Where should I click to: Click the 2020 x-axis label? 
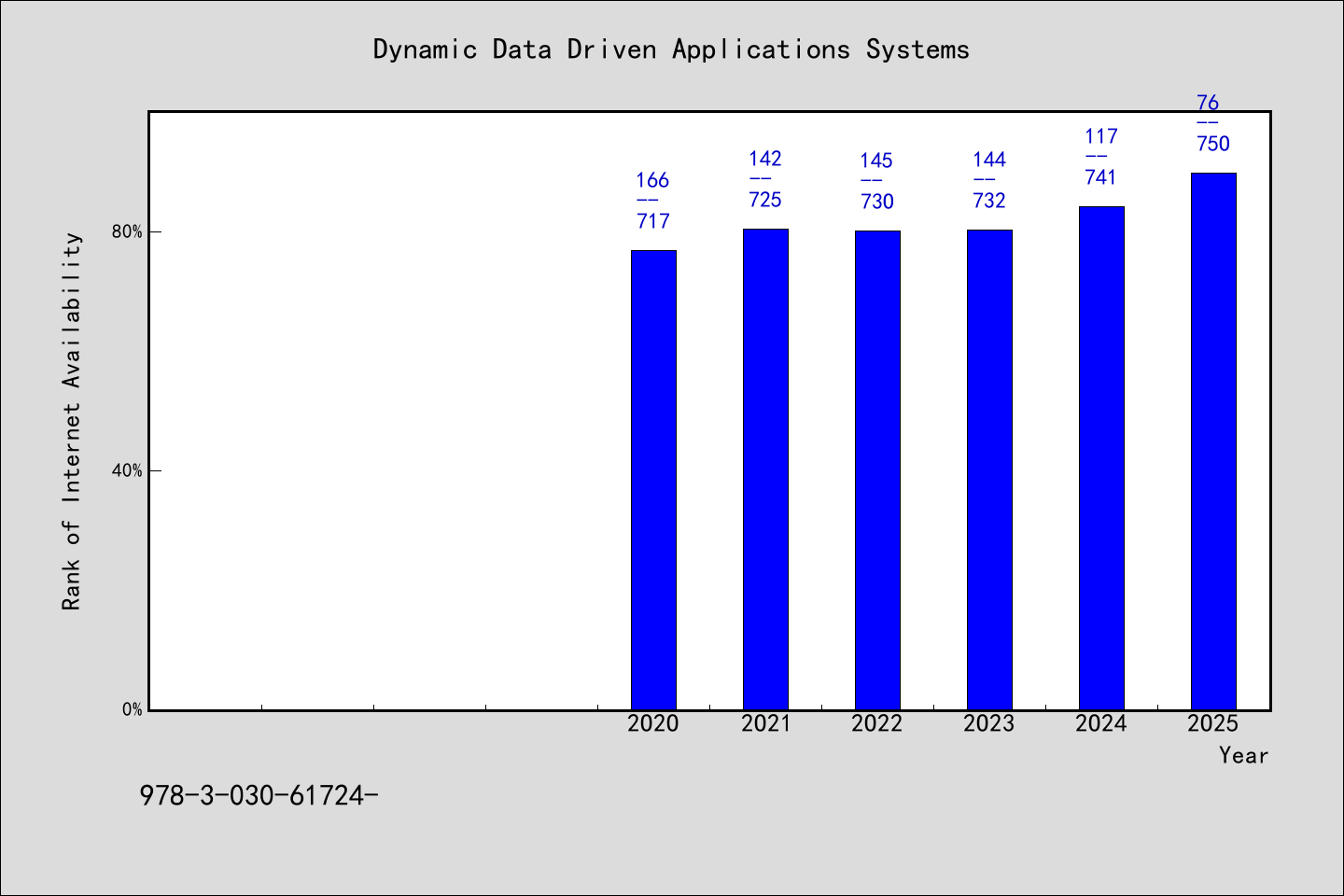pos(653,723)
